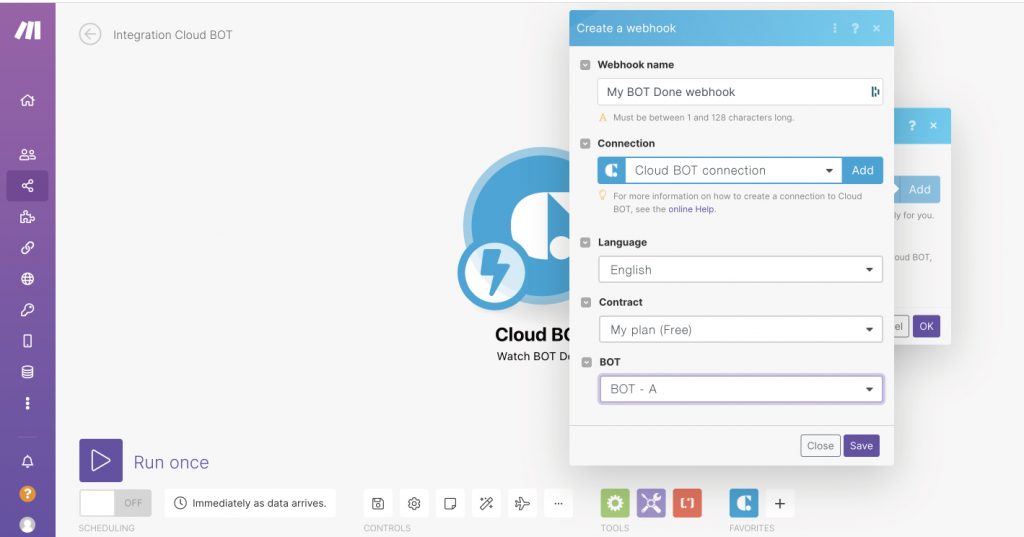Click Explain flow airplane icon
1024x537 pixels.
pos(522,503)
